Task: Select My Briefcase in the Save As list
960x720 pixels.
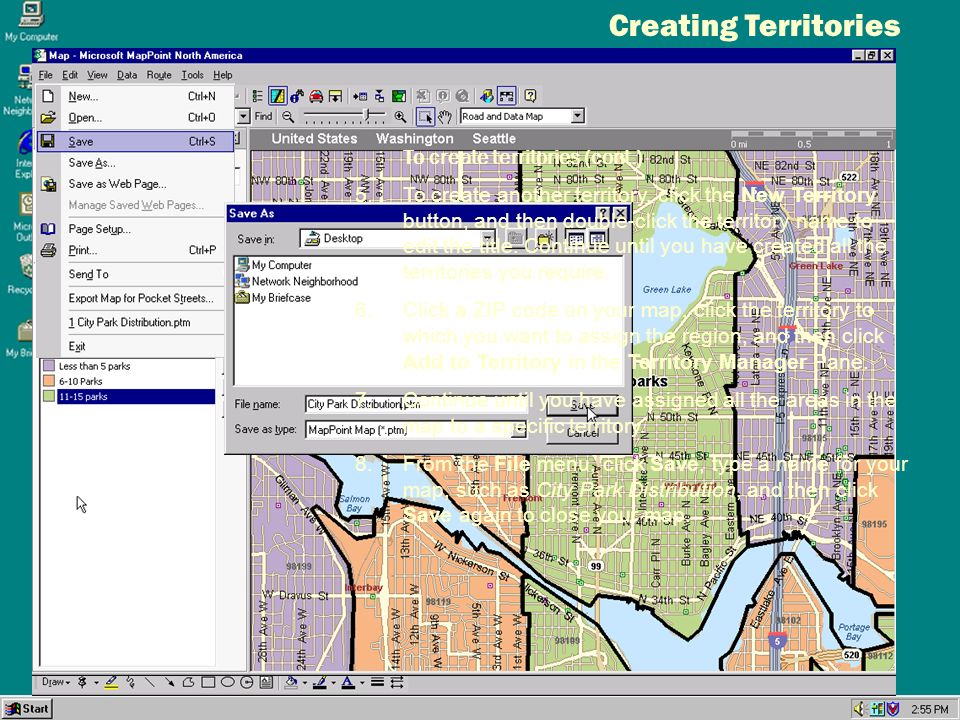Action: pyautogui.click(x=274, y=298)
